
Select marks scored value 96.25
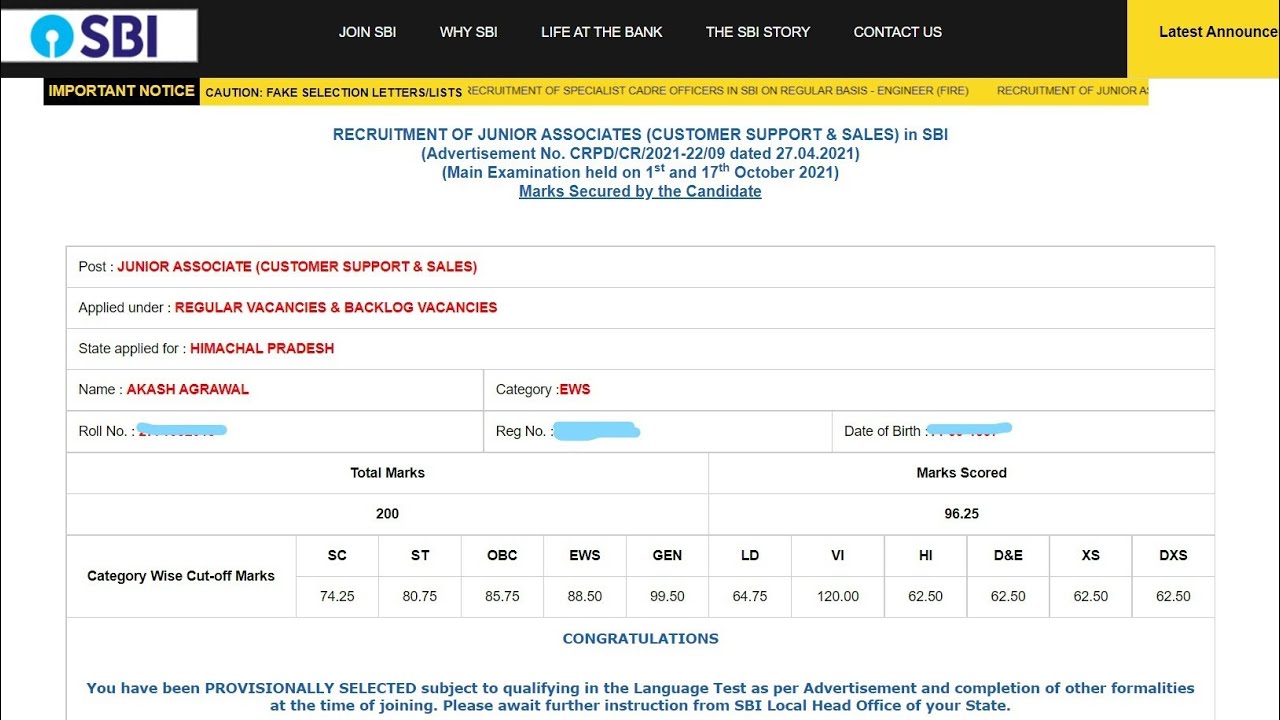(961, 514)
